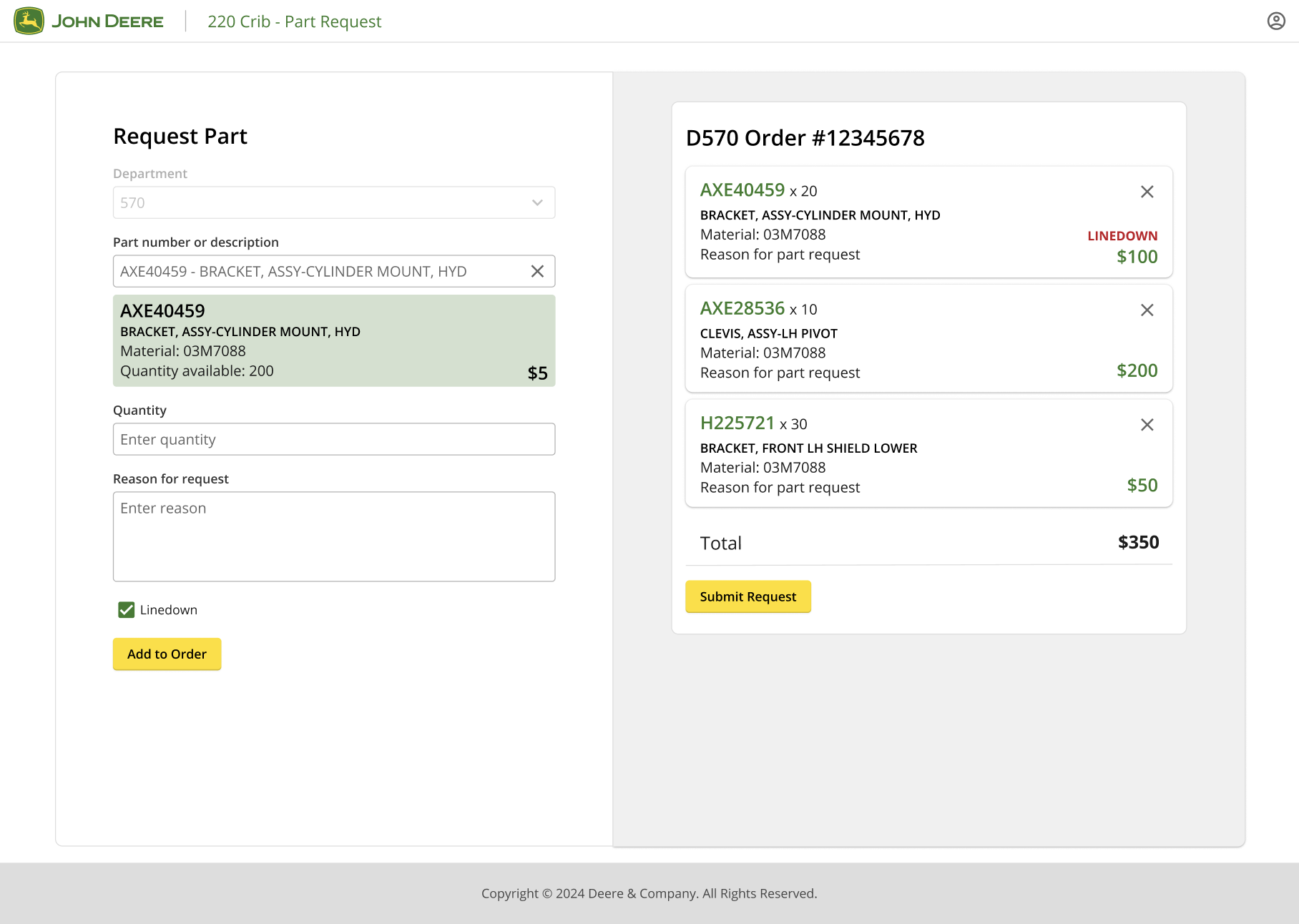This screenshot has height=924, width=1299.
Task: Click the 'D570 Order #12345678' heading
Action: [805, 138]
